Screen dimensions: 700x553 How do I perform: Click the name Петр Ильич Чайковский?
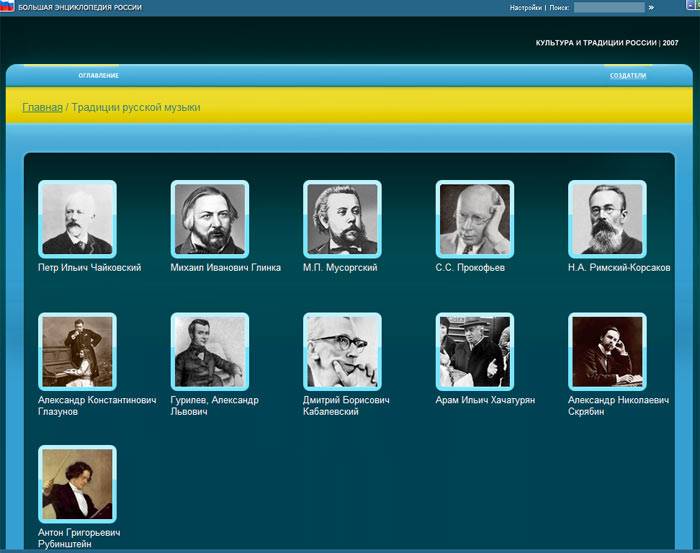(x=89, y=268)
